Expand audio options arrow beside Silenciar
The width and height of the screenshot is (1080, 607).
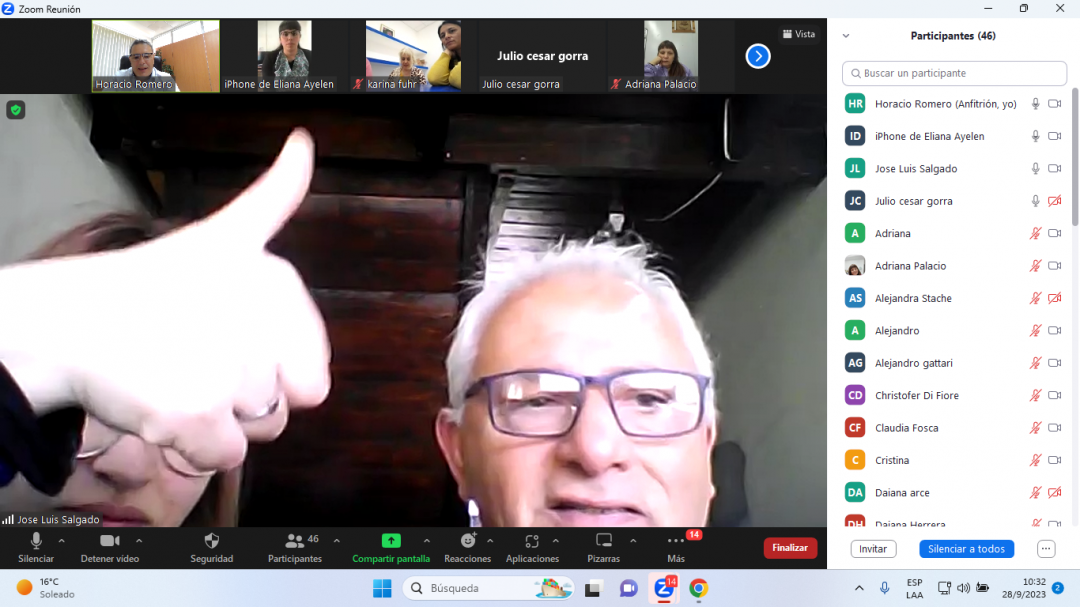61,541
